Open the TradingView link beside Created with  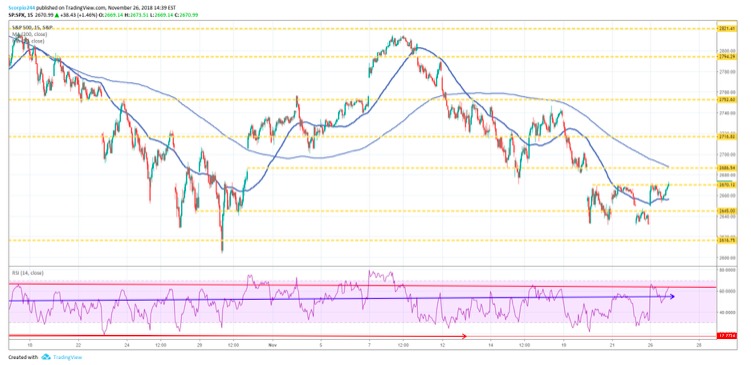coord(67,357)
